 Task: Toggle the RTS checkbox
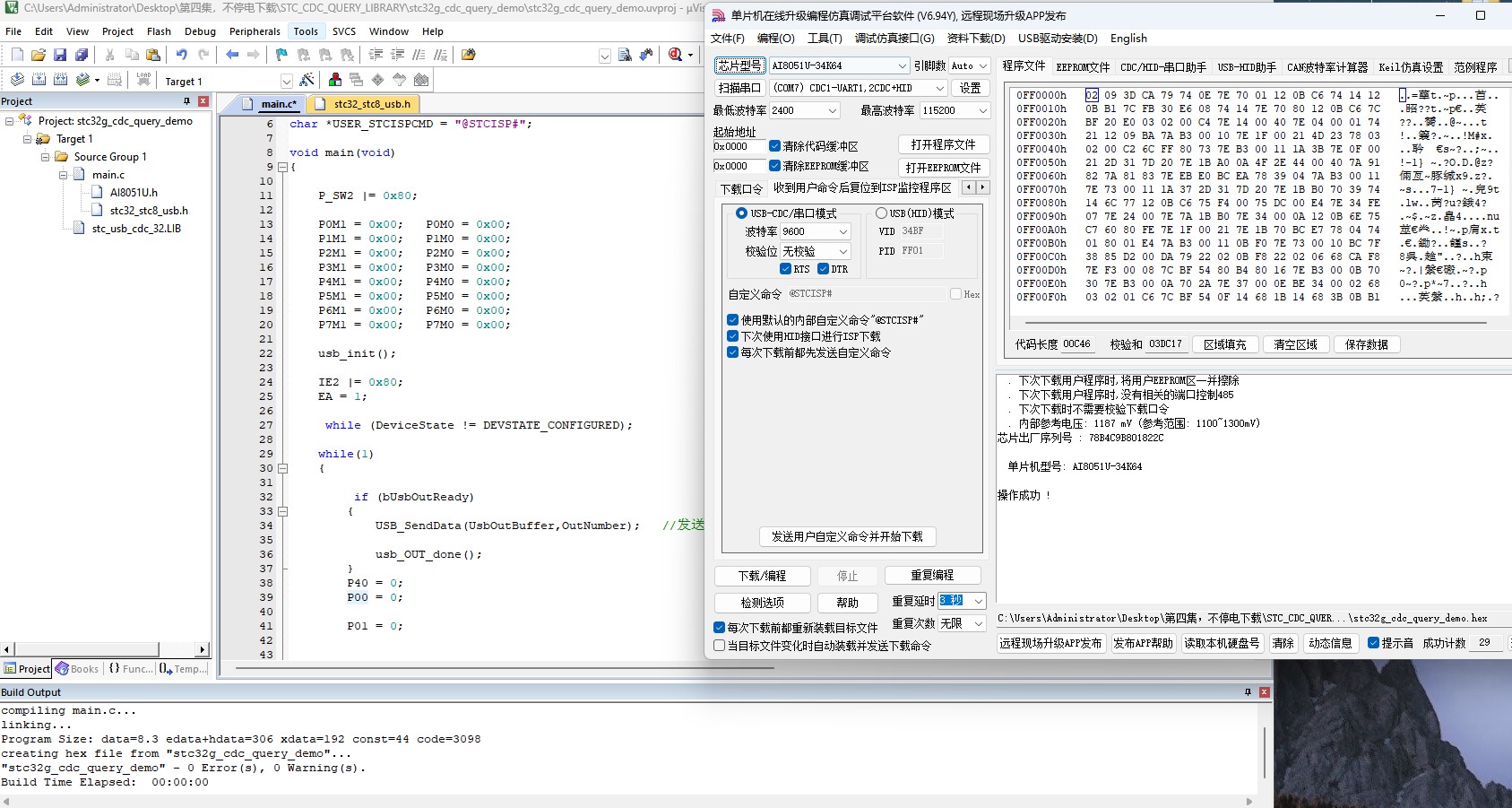click(786, 269)
